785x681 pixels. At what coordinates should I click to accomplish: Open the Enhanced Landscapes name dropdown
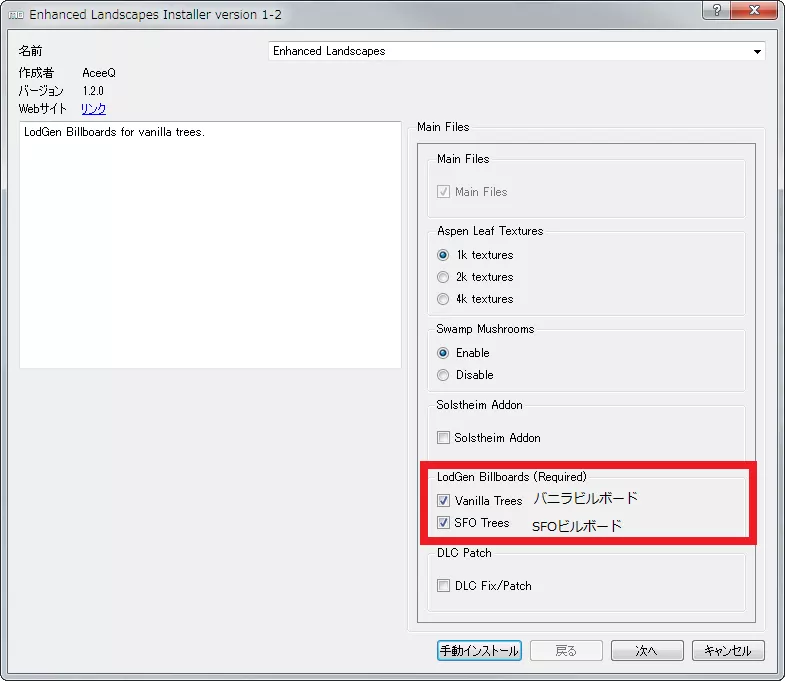tap(517, 51)
